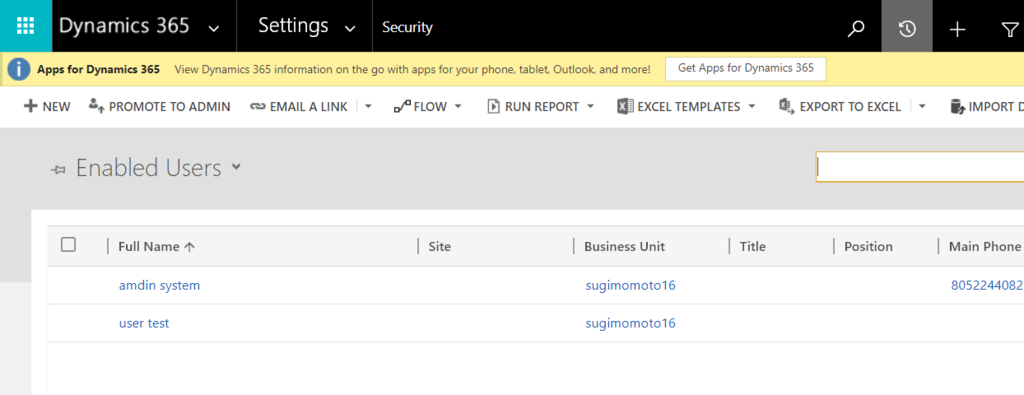Open sugimomoto16 link in amdin system row
This screenshot has height=395, width=1024.
(x=630, y=285)
